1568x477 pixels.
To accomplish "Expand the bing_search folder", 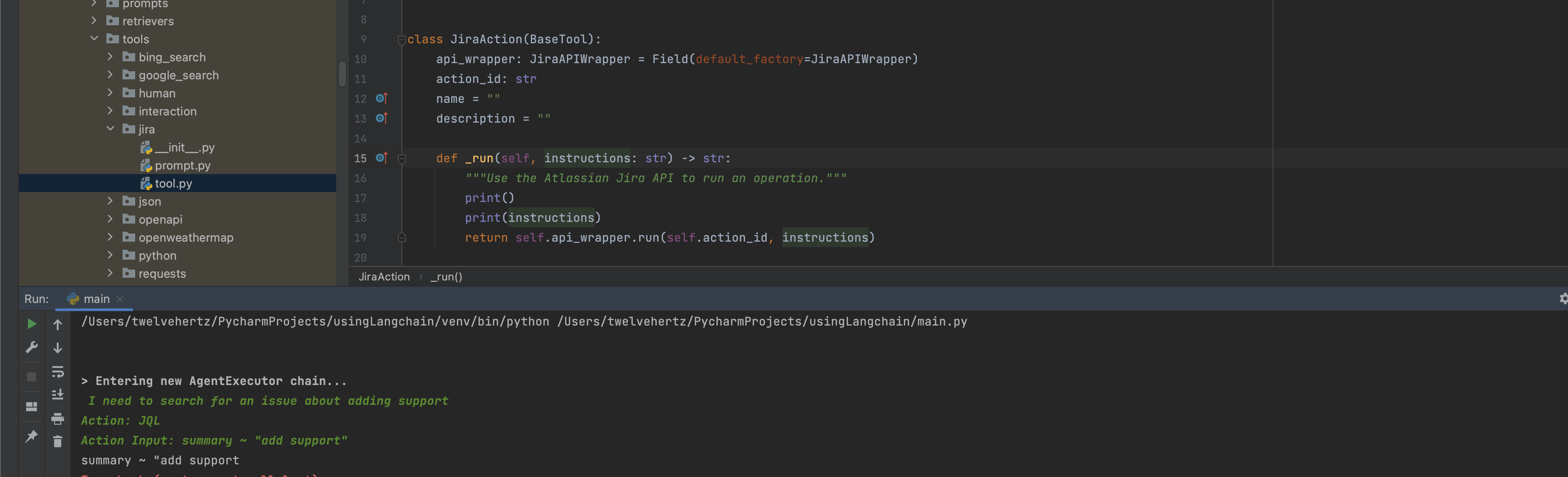I will click(110, 57).
